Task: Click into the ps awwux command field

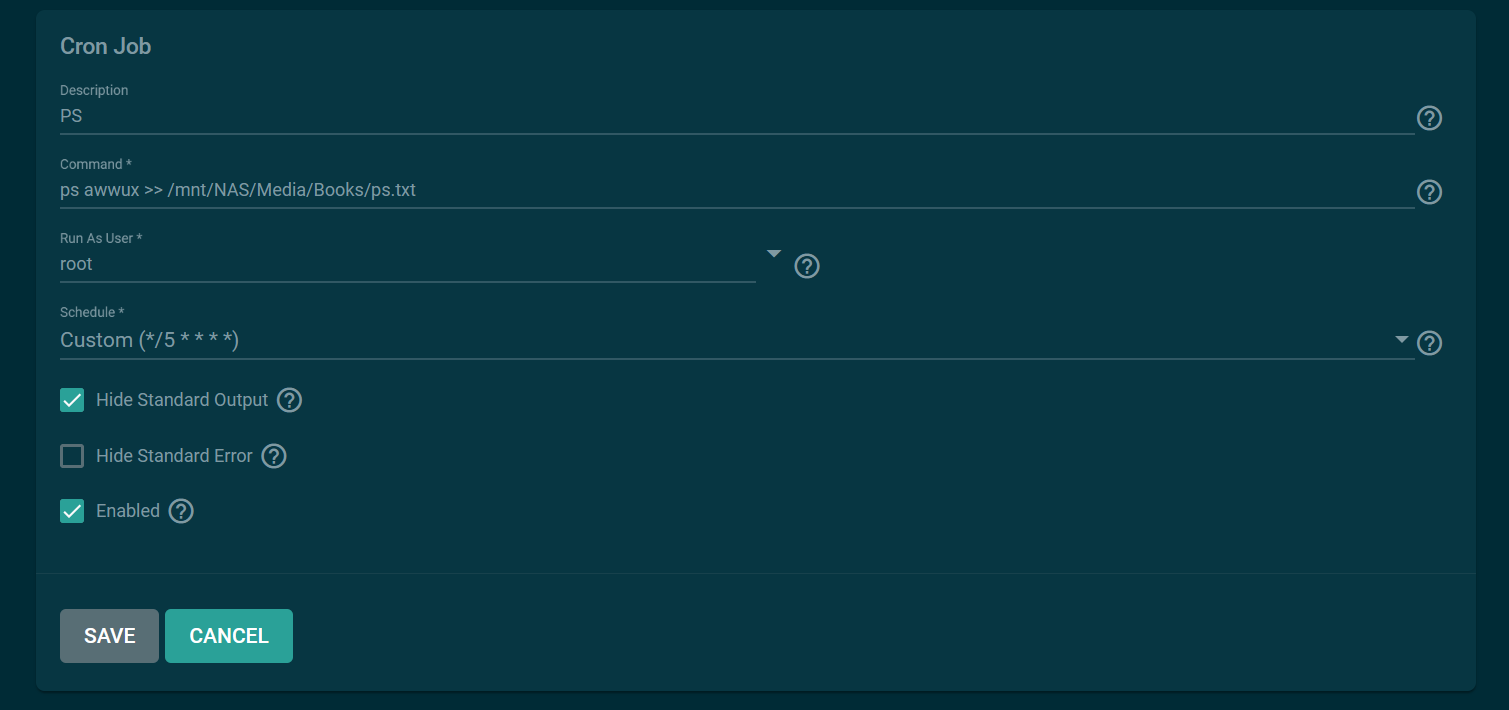Action: click(x=737, y=190)
